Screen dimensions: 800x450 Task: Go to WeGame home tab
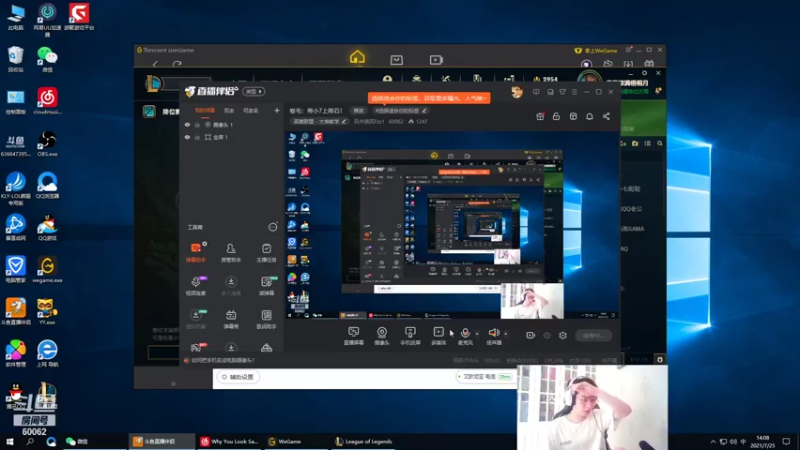point(357,58)
